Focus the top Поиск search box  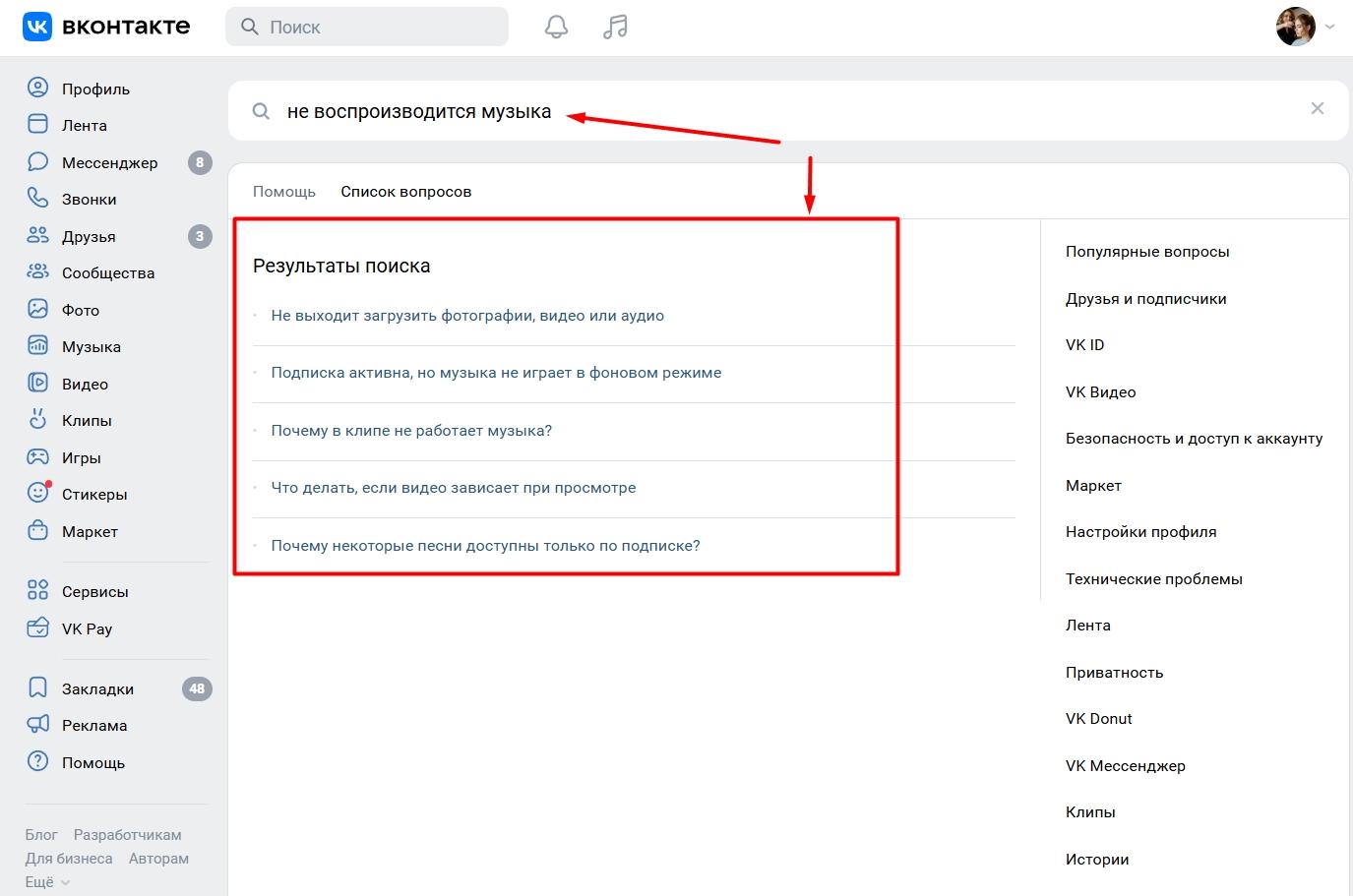pyautogui.click(x=367, y=27)
